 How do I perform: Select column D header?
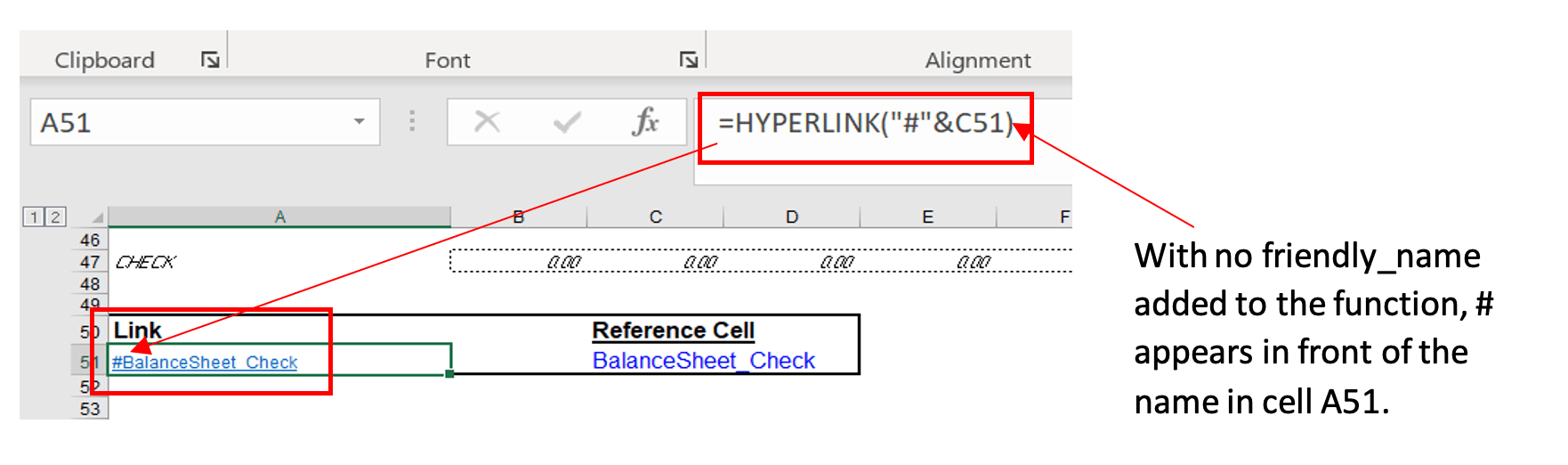pyautogui.click(x=791, y=217)
